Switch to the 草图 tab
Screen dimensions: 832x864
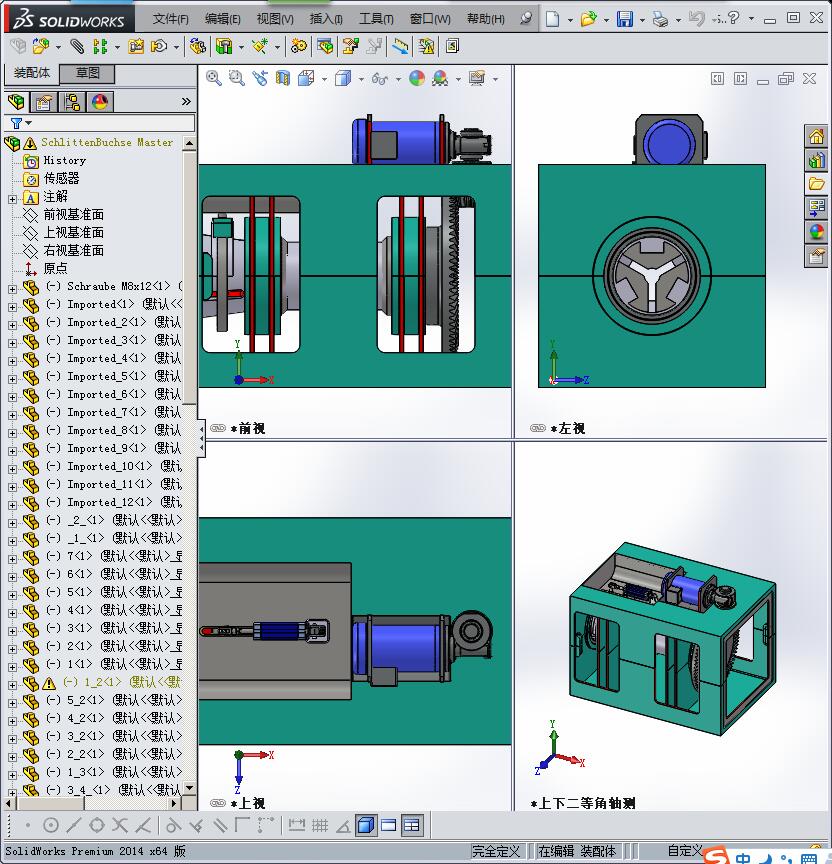point(87,73)
